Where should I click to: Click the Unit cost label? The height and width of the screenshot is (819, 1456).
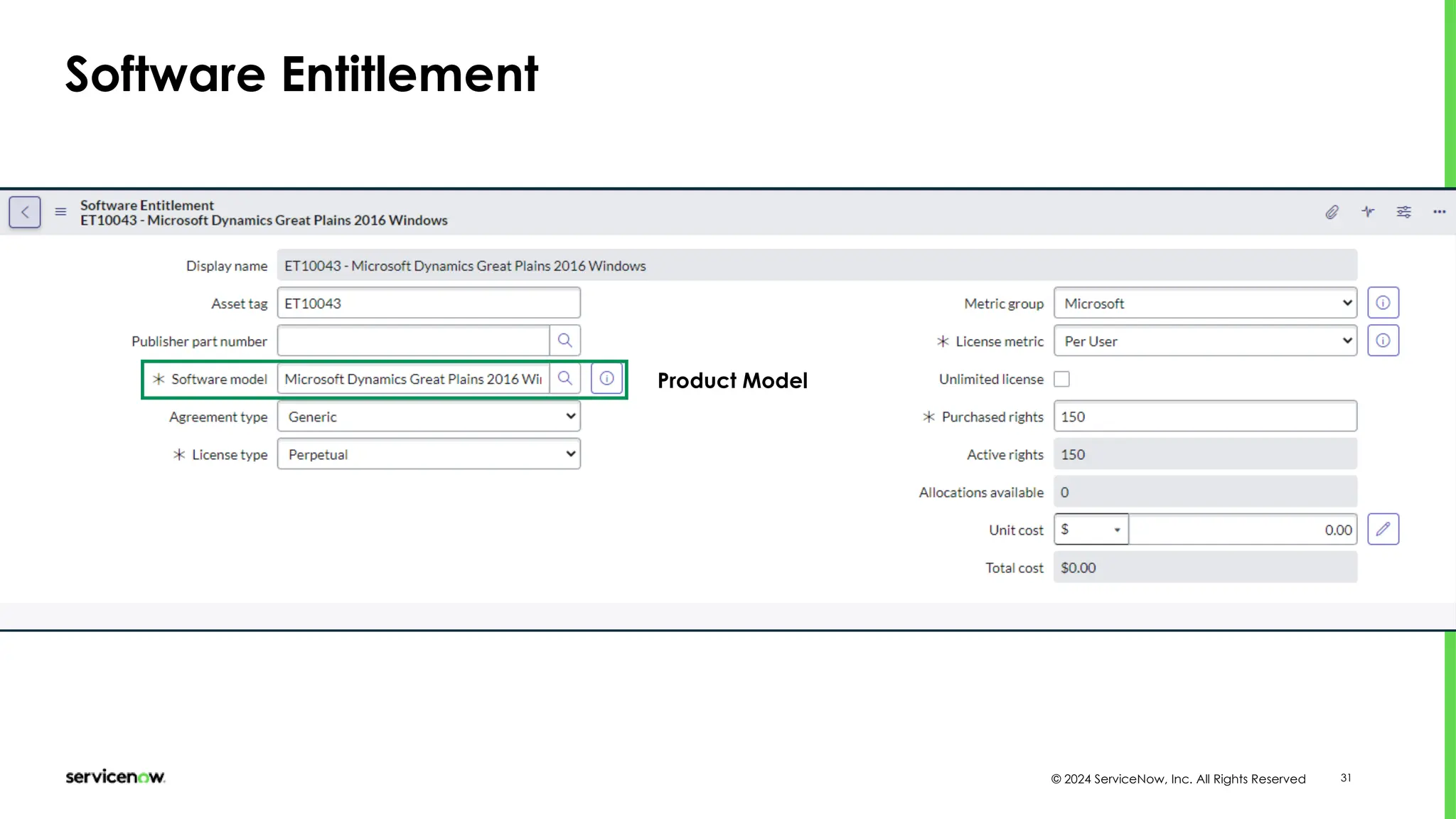(x=1016, y=530)
